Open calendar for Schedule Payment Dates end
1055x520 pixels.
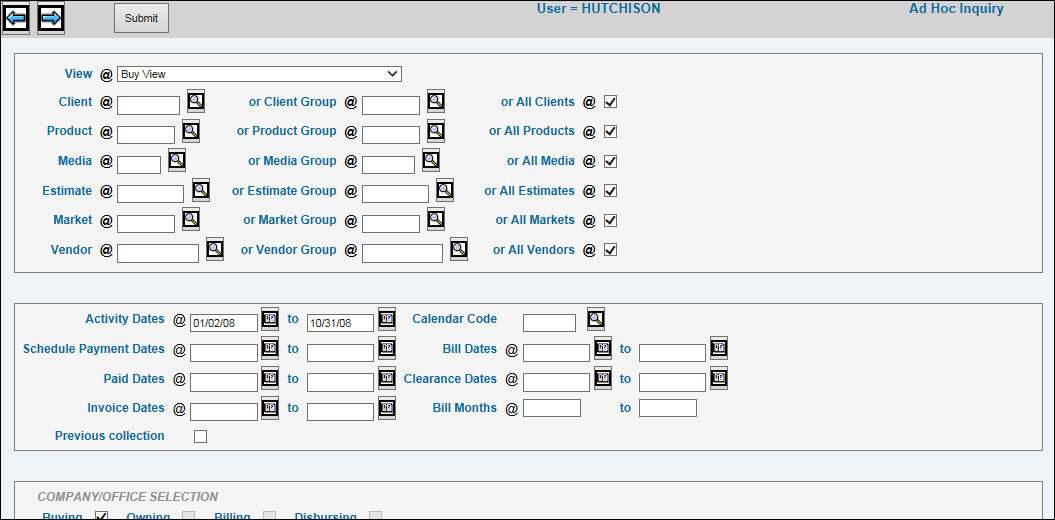(387, 348)
